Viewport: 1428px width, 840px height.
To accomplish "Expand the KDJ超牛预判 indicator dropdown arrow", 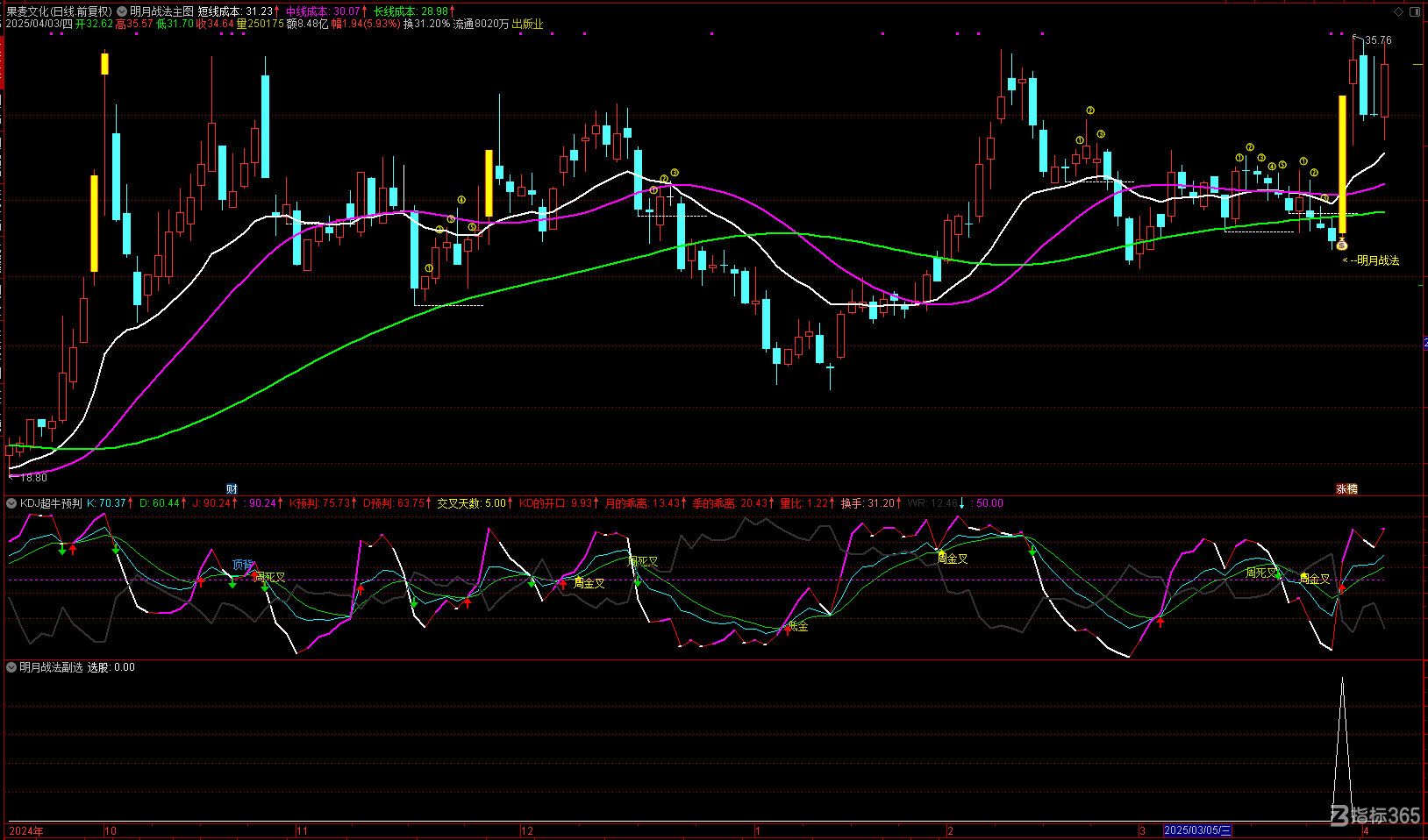I will (x=11, y=503).
